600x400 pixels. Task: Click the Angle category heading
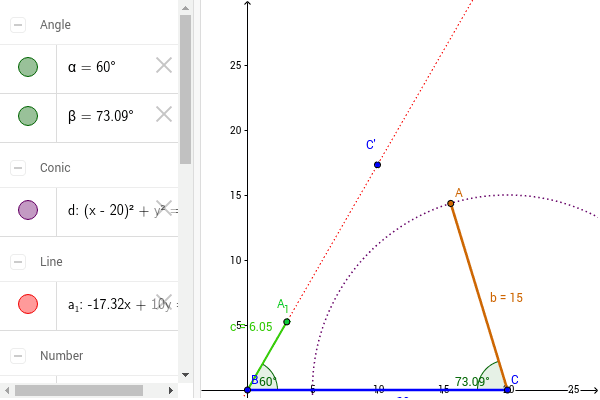point(55,25)
